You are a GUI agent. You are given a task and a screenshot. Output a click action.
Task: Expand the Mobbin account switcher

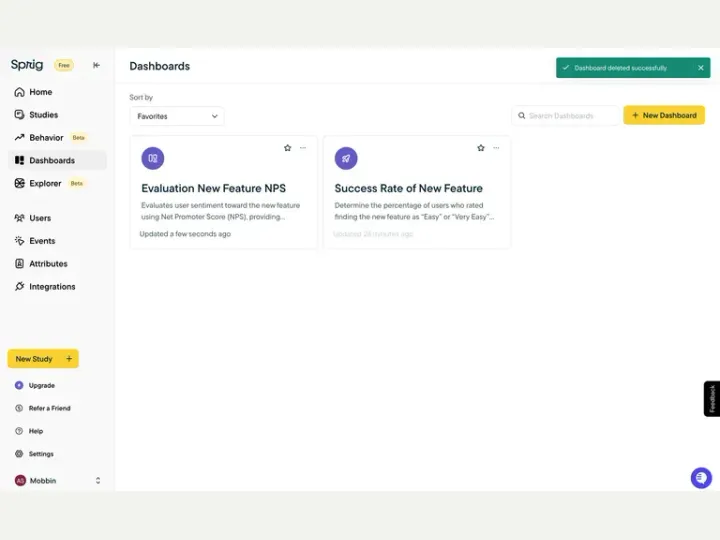coord(98,480)
